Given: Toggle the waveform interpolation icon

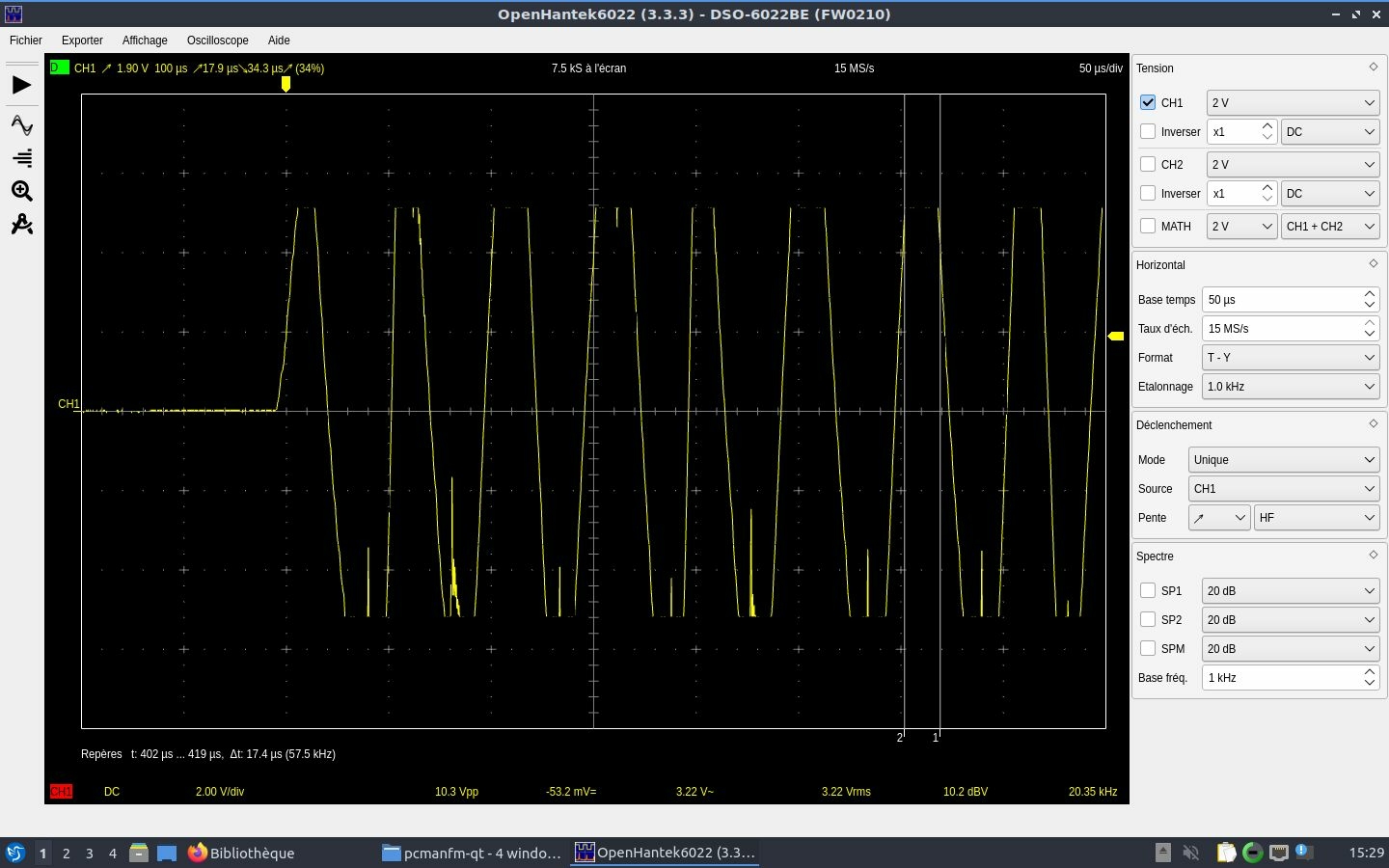Looking at the screenshot, I should click(21, 124).
